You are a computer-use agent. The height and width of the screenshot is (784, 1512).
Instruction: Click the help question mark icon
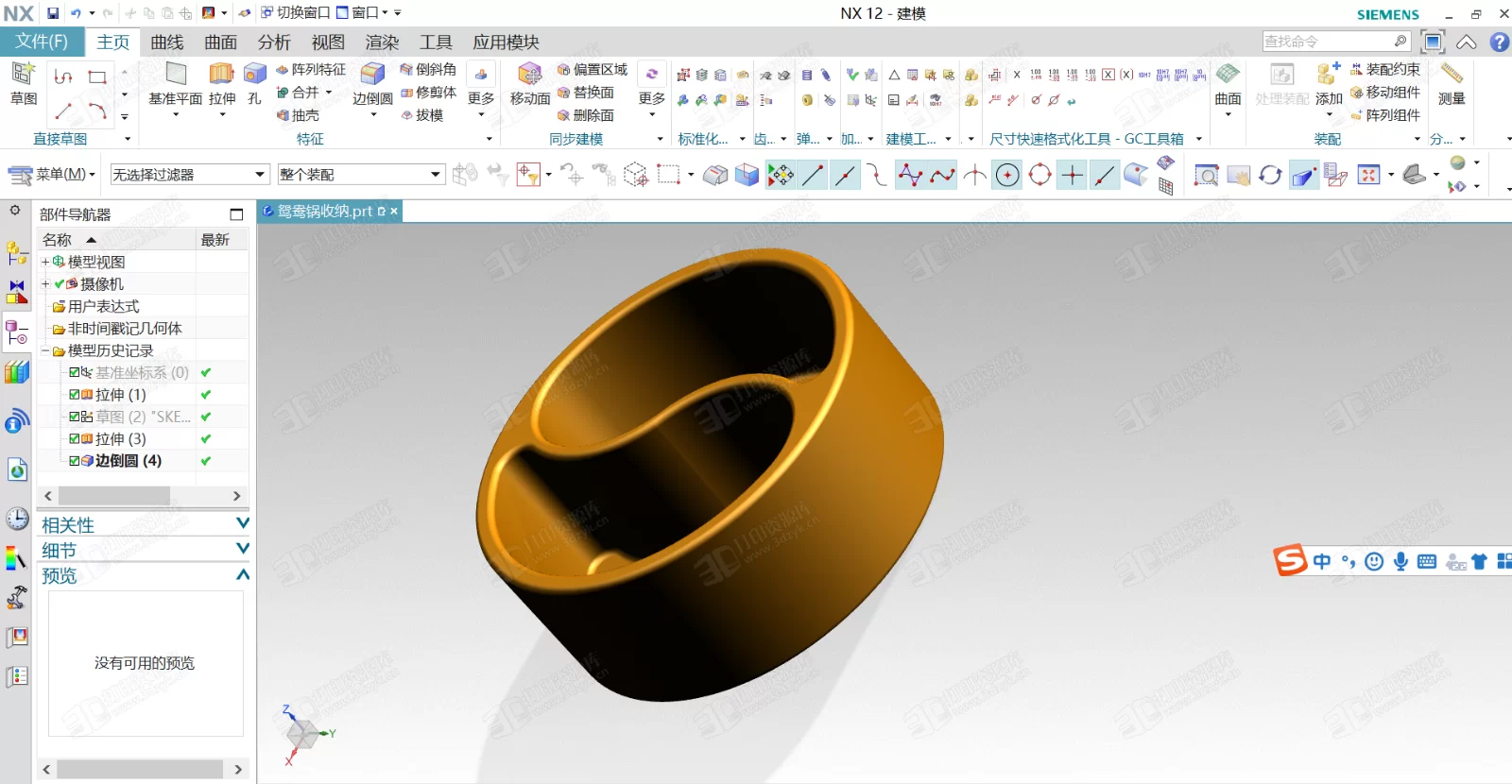coord(1499,42)
